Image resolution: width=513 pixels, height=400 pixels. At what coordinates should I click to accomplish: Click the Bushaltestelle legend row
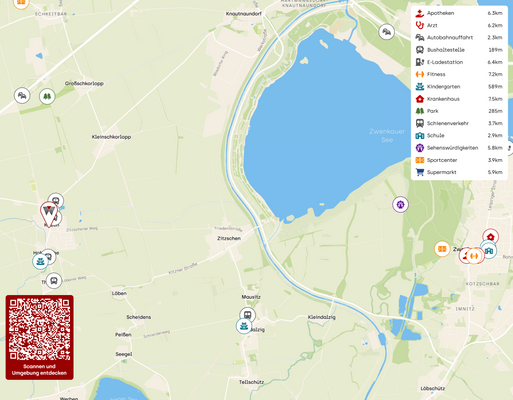tap(459, 50)
